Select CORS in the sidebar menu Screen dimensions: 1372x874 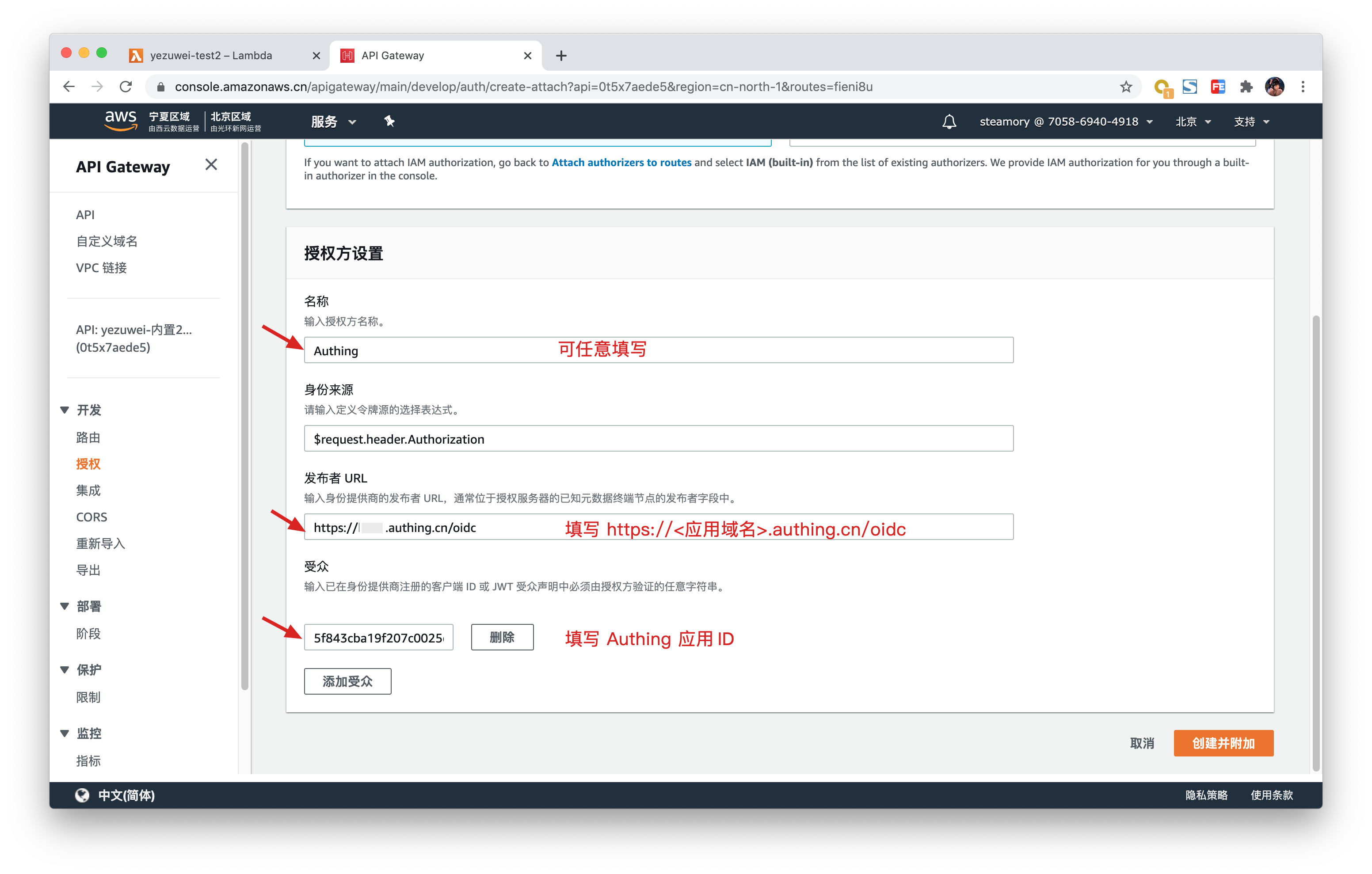coord(91,517)
